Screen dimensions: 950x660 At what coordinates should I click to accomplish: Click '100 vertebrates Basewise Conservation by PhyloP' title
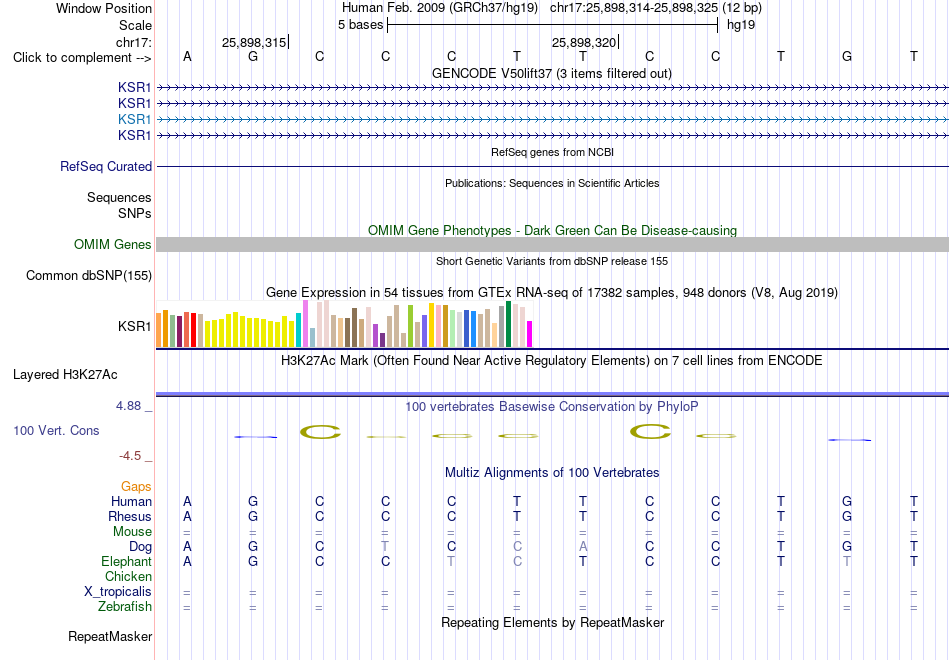(552, 407)
